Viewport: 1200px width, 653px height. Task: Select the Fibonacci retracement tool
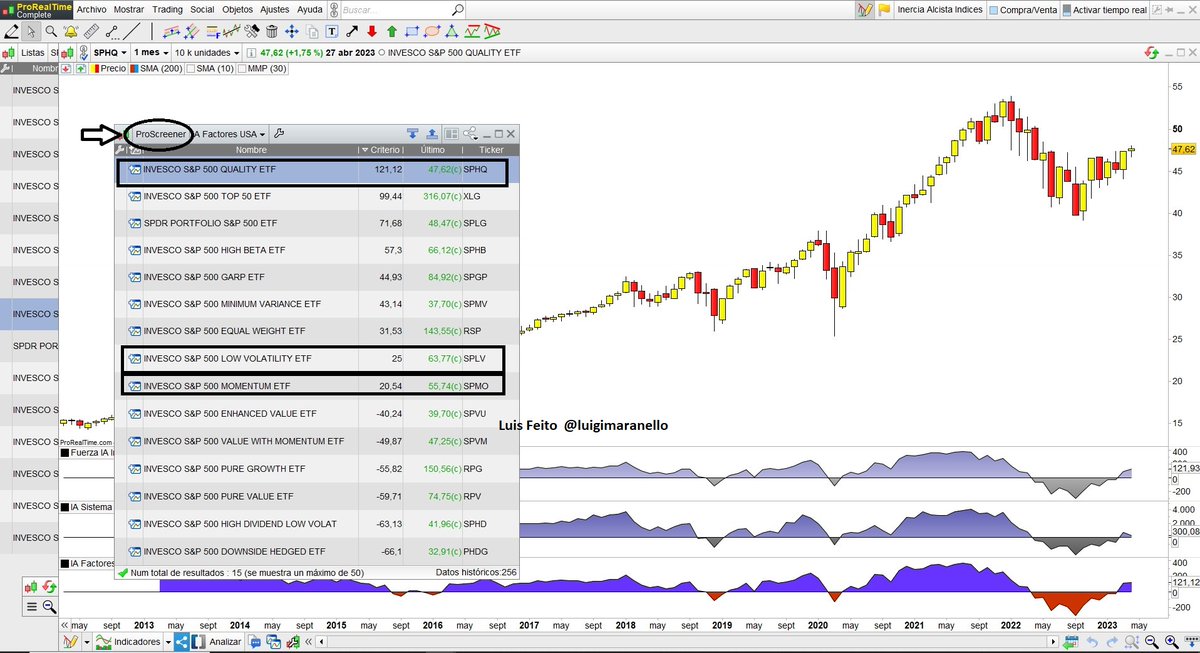(x=214, y=32)
